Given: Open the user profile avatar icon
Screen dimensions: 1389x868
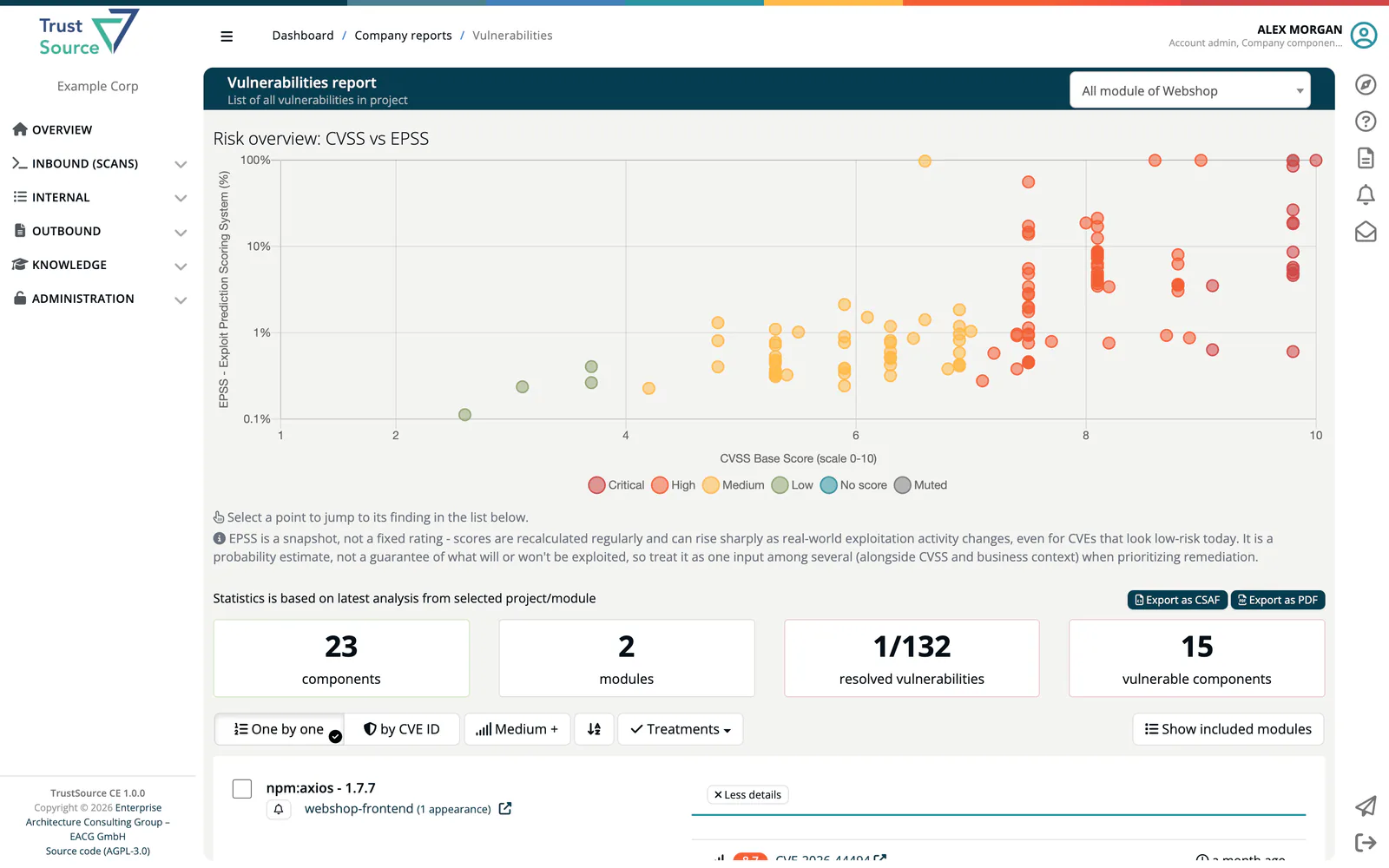Looking at the screenshot, I should point(1364,36).
